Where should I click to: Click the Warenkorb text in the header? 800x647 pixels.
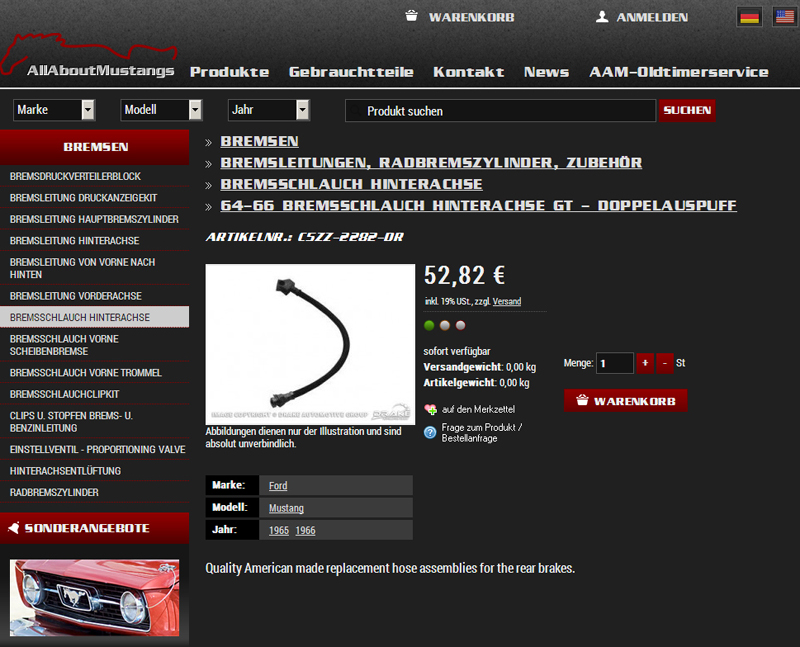click(471, 17)
